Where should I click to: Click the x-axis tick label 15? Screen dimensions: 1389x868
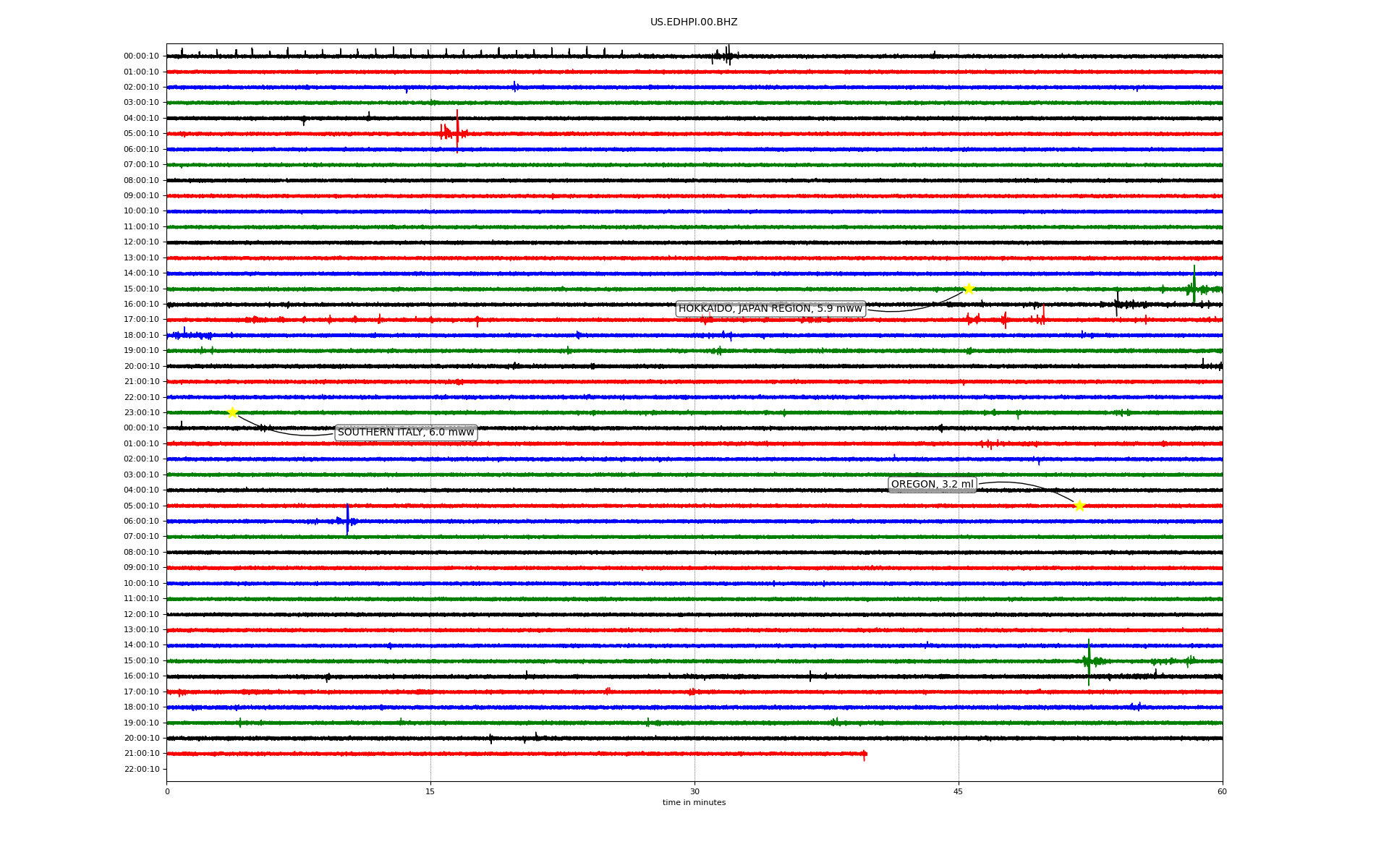click(430, 791)
